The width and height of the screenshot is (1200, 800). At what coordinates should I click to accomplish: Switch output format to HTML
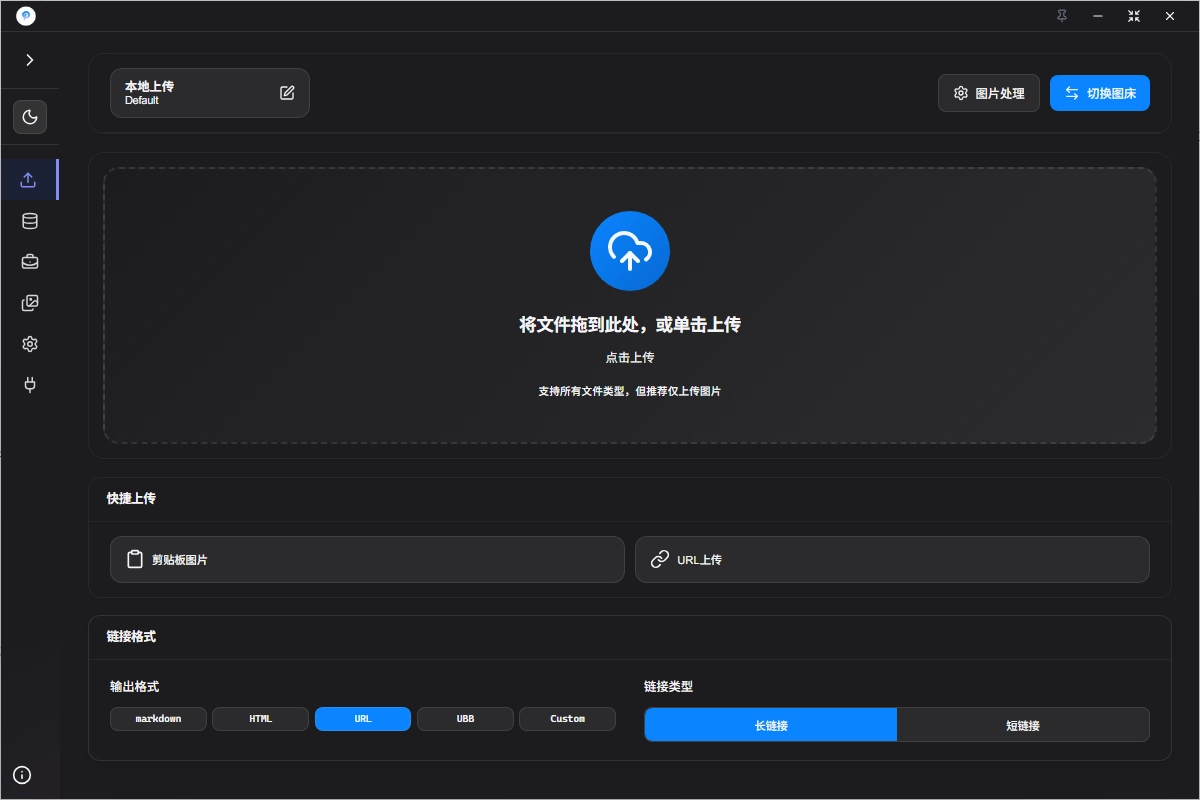click(260, 718)
